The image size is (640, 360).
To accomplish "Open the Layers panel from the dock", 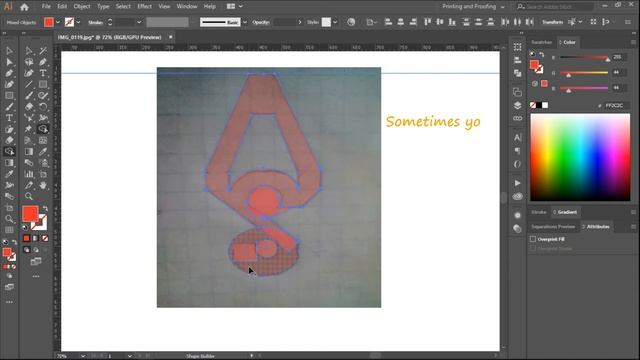I will (518, 105).
